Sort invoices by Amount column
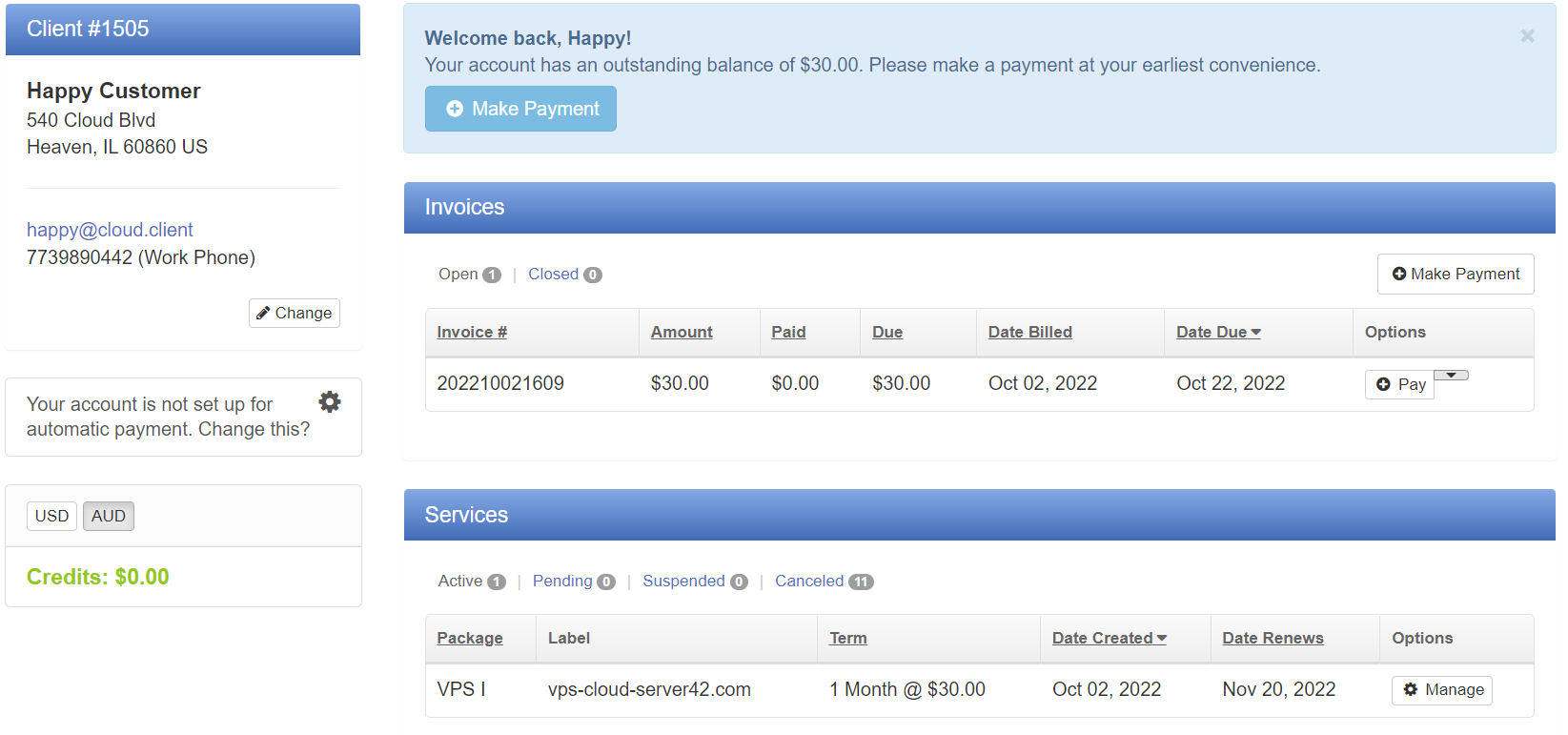Screen dimensions: 1568x735 (682, 332)
